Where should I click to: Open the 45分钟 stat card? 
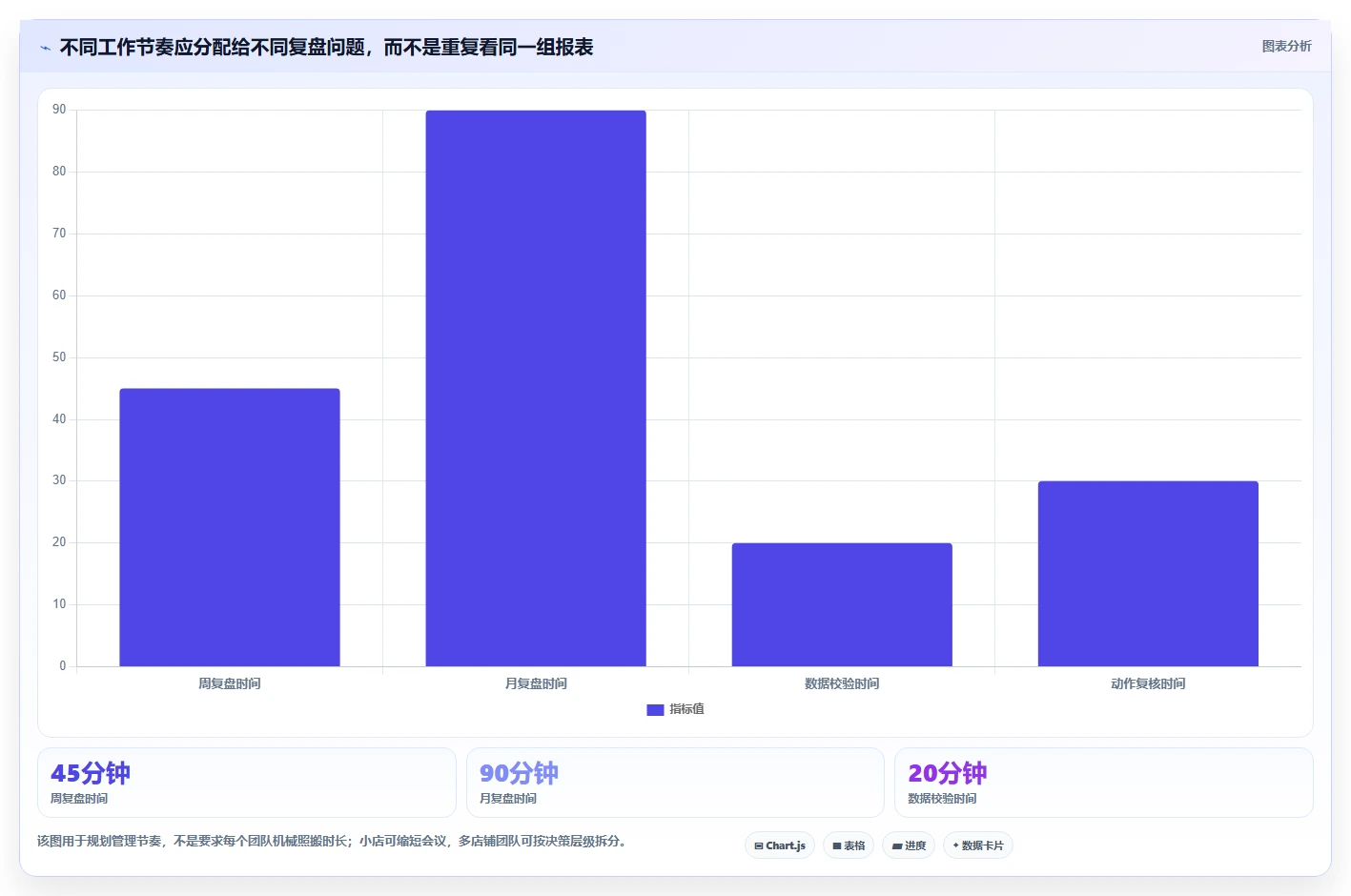(x=247, y=783)
